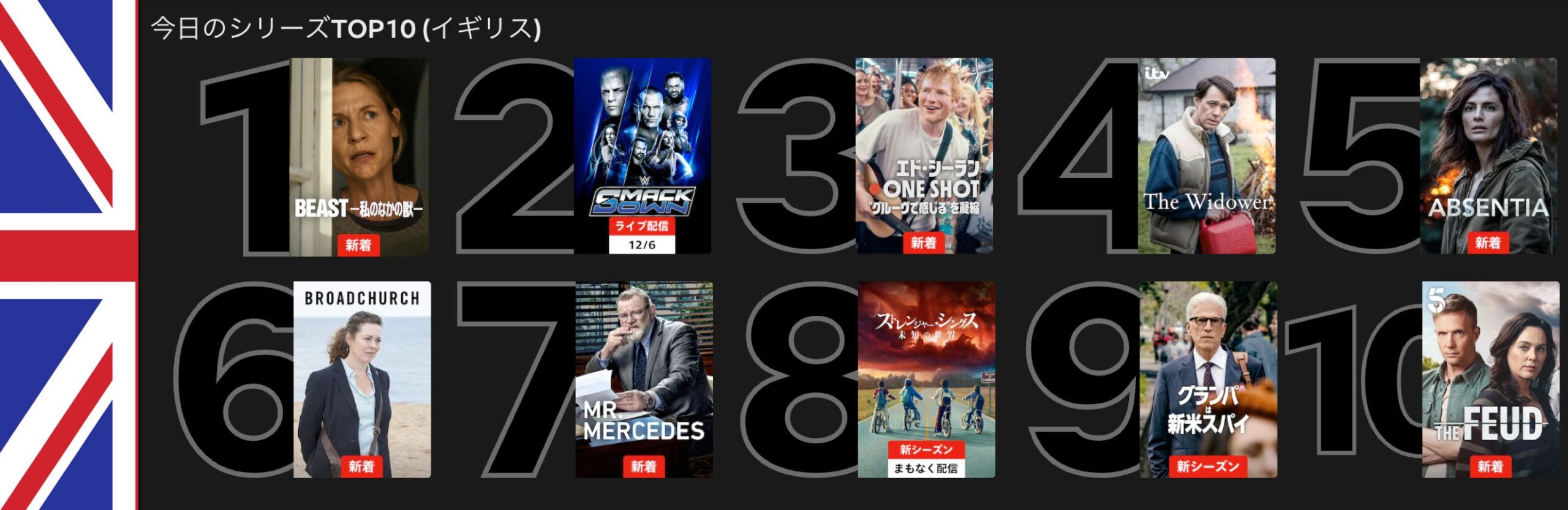
Task: Open The Feud poster
Action: [x=1491, y=380]
